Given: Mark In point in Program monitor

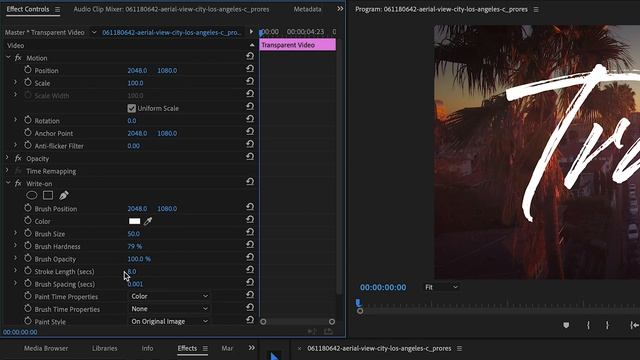Looking at the screenshot, I should [x=588, y=325].
